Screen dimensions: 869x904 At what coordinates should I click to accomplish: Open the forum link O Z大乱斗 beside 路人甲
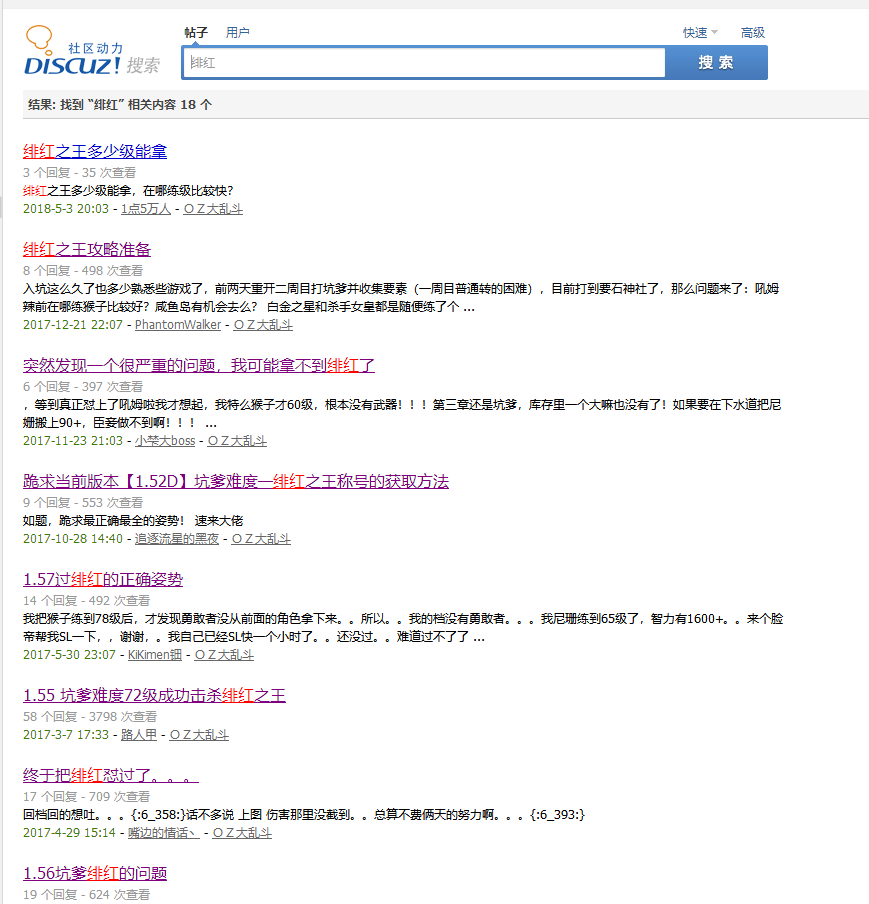coord(199,735)
